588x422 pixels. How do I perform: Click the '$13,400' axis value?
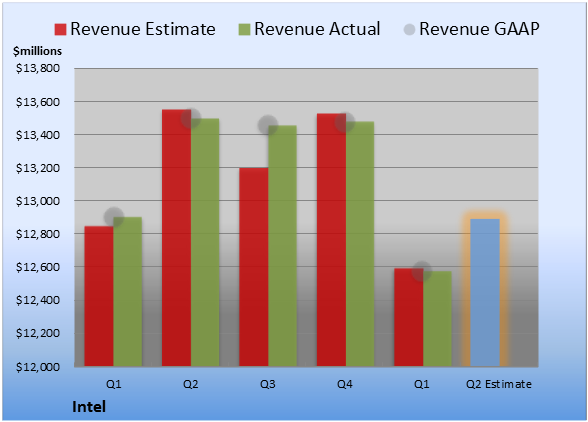[x=38, y=135]
